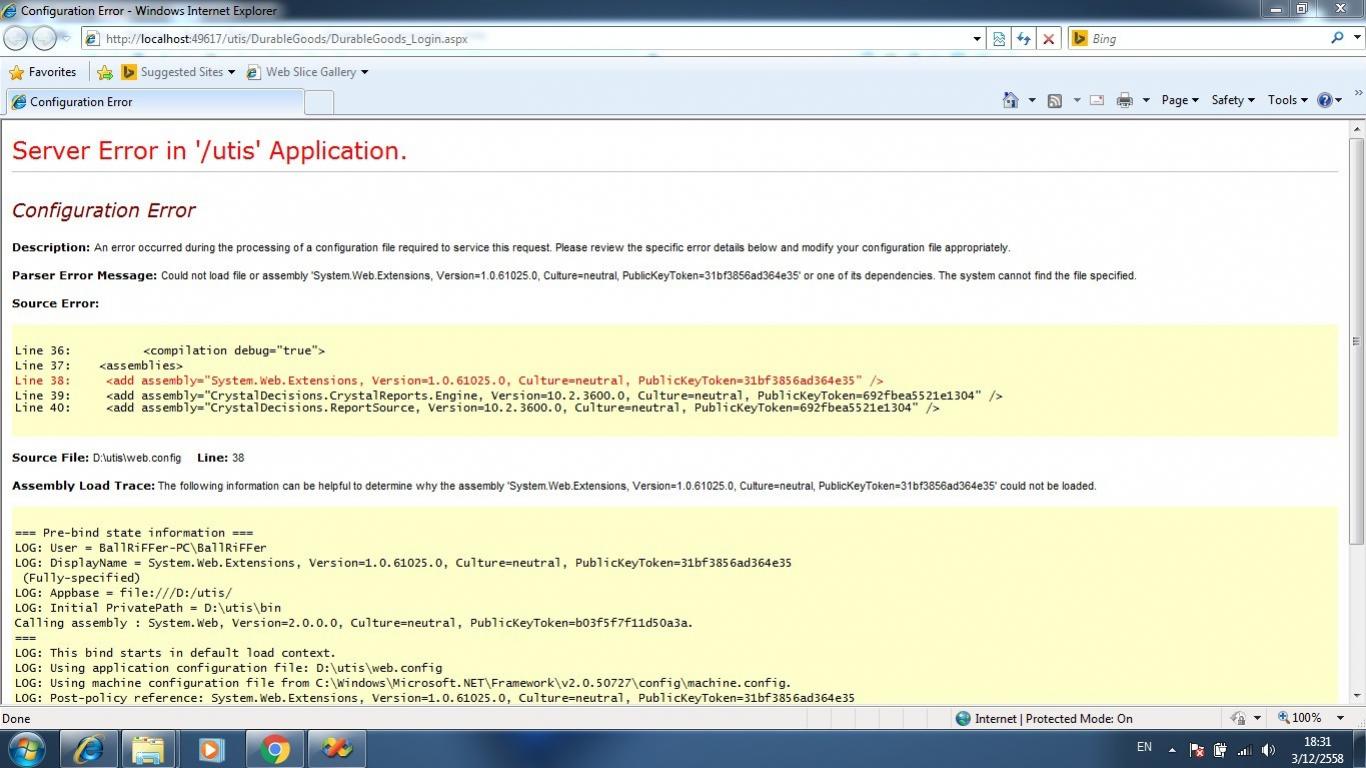Select the Configuration Error tab
The width and height of the screenshot is (1366, 768).
coord(154,102)
